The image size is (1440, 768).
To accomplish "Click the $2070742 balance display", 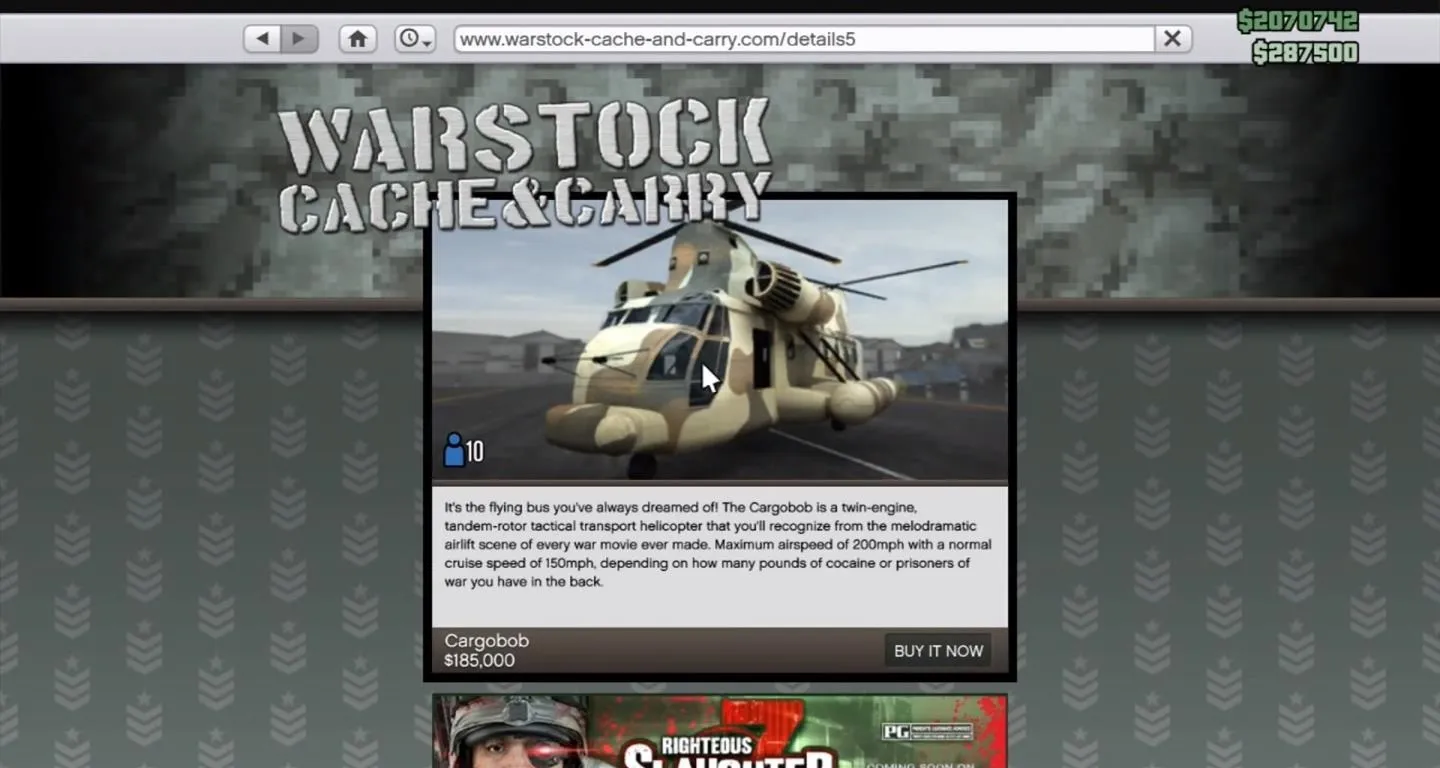I will pyautogui.click(x=1297, y=21).
